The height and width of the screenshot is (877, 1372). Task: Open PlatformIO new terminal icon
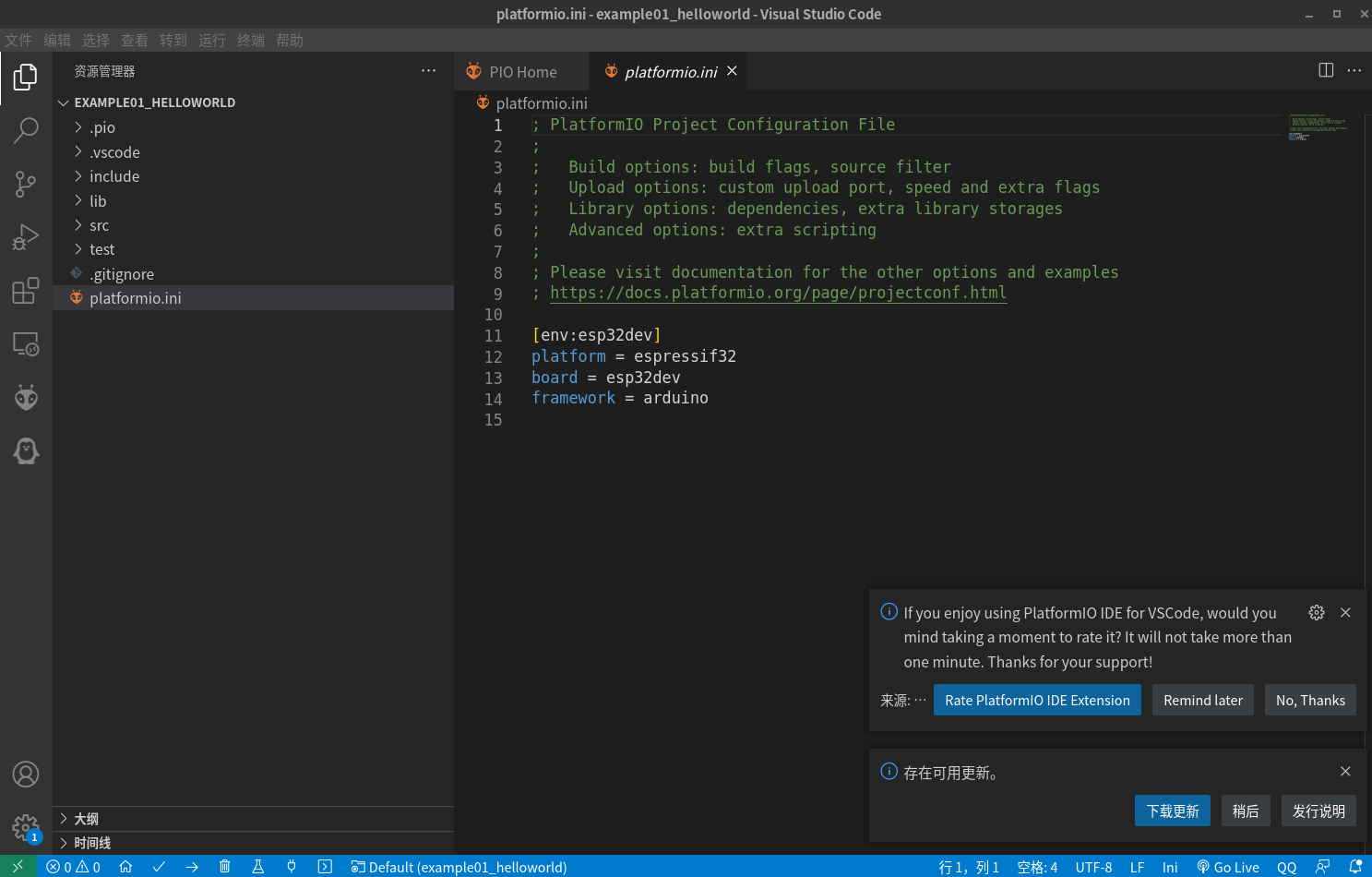(325, 867)
